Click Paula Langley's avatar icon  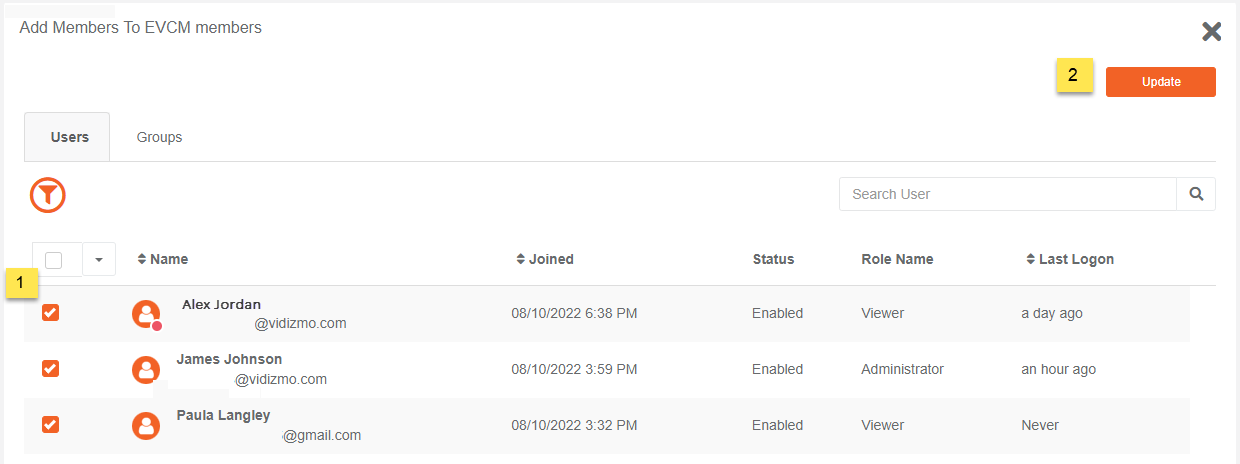pyautogui.click(x=147, y=426)
